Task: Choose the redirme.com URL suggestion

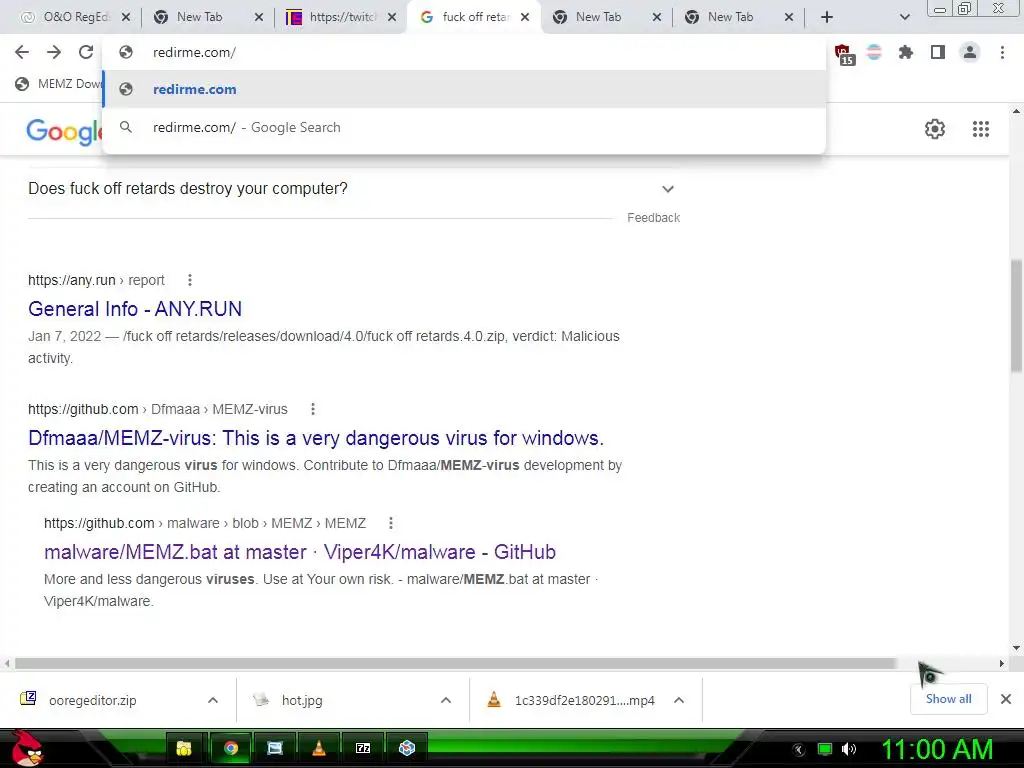Action: point(464,89)
